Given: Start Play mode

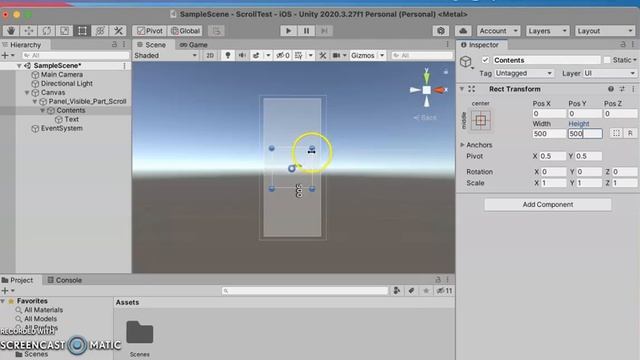Looking at the screenshot, I should pyautogui.click(x=288, y=31).
